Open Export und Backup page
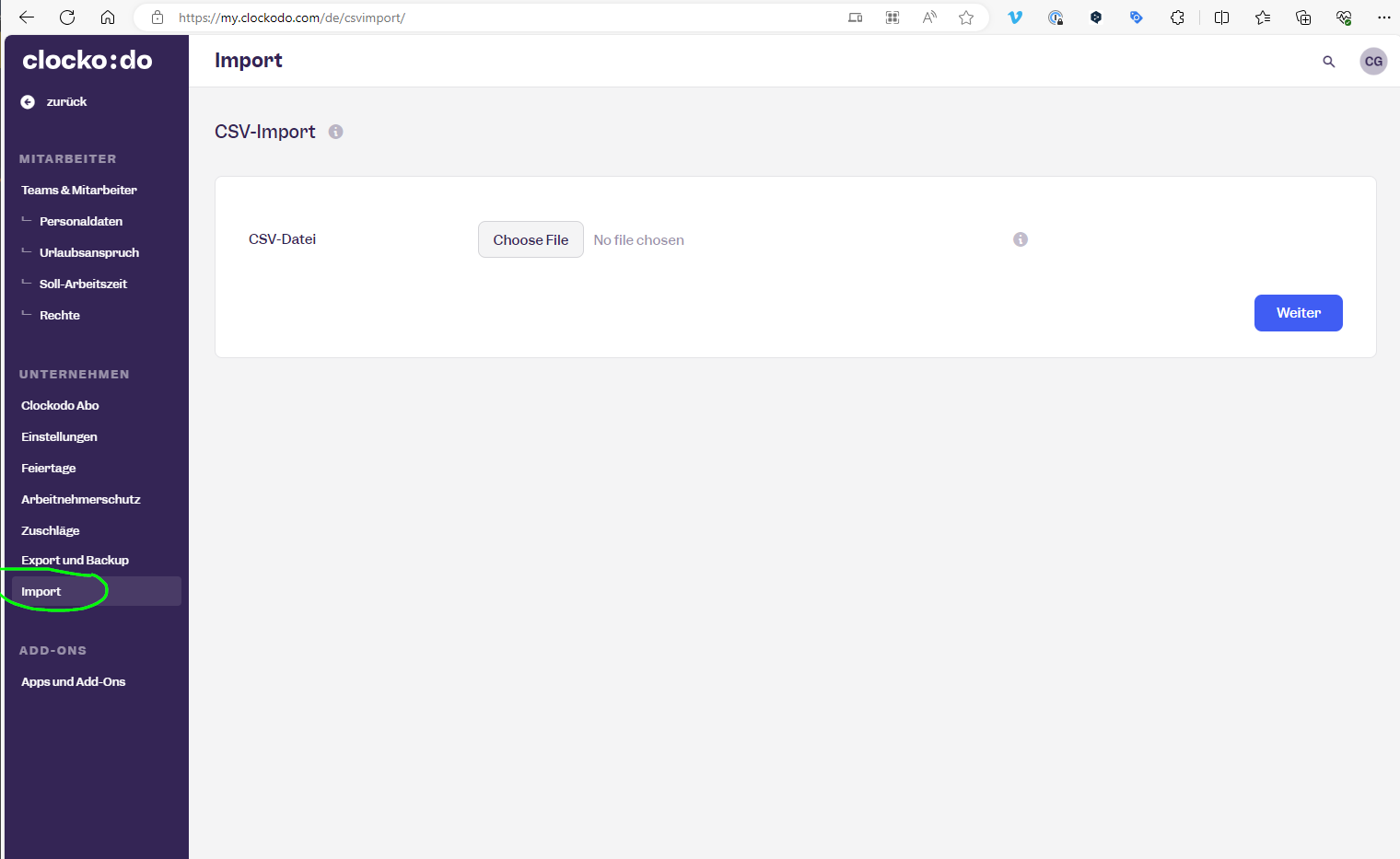Viewport: 1400px width, 859px height. pyautogui.click(x=75, y=560)
